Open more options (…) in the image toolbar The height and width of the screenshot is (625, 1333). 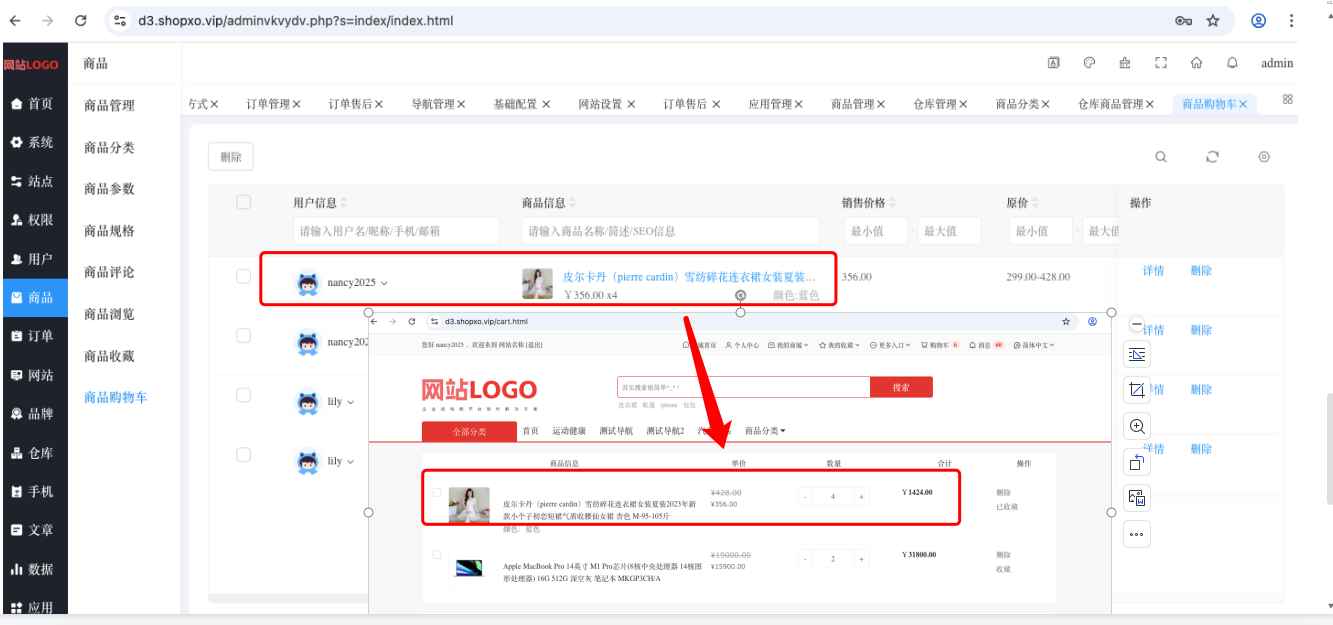1136,534
